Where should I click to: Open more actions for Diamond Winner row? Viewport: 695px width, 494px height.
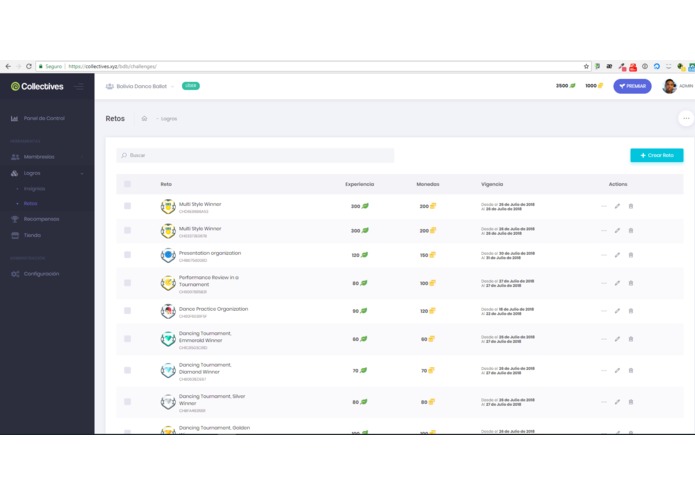pos(604,370)
